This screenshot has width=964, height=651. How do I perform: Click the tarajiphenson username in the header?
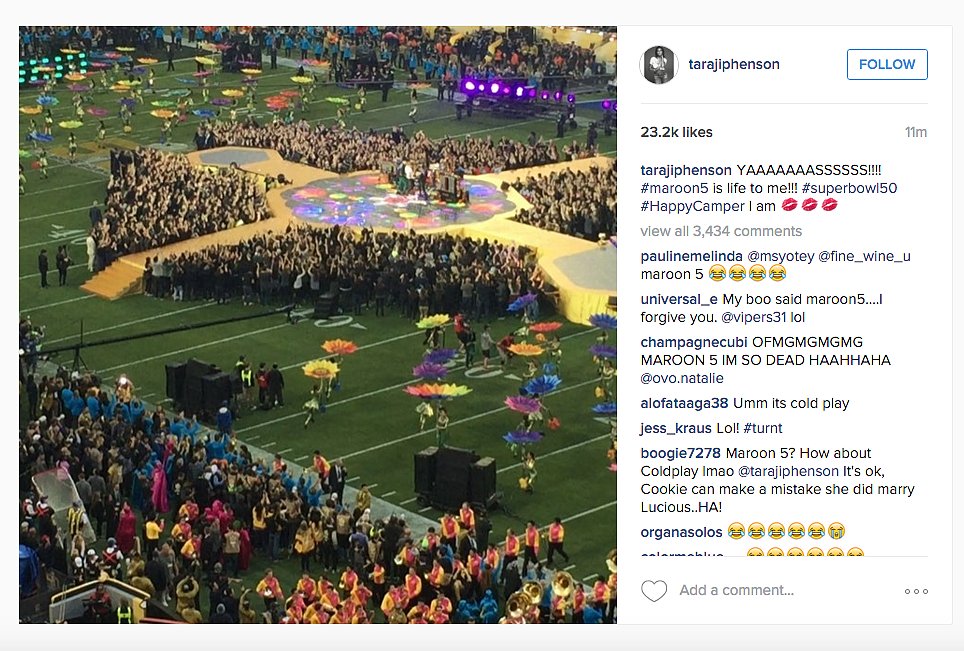click(734, 64)
